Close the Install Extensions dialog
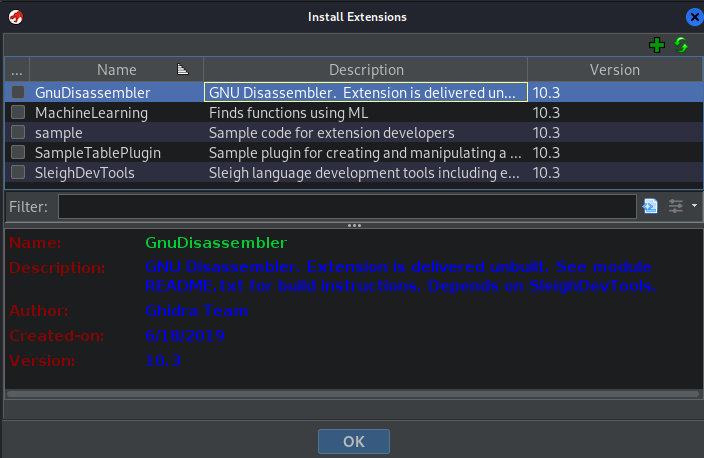 (x=695, y=17)
